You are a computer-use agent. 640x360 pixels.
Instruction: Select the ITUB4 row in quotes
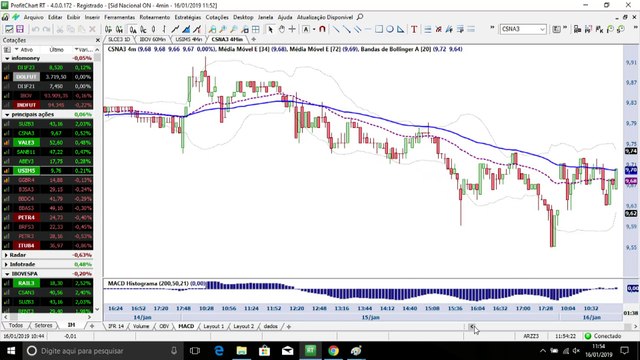[47, 245]
